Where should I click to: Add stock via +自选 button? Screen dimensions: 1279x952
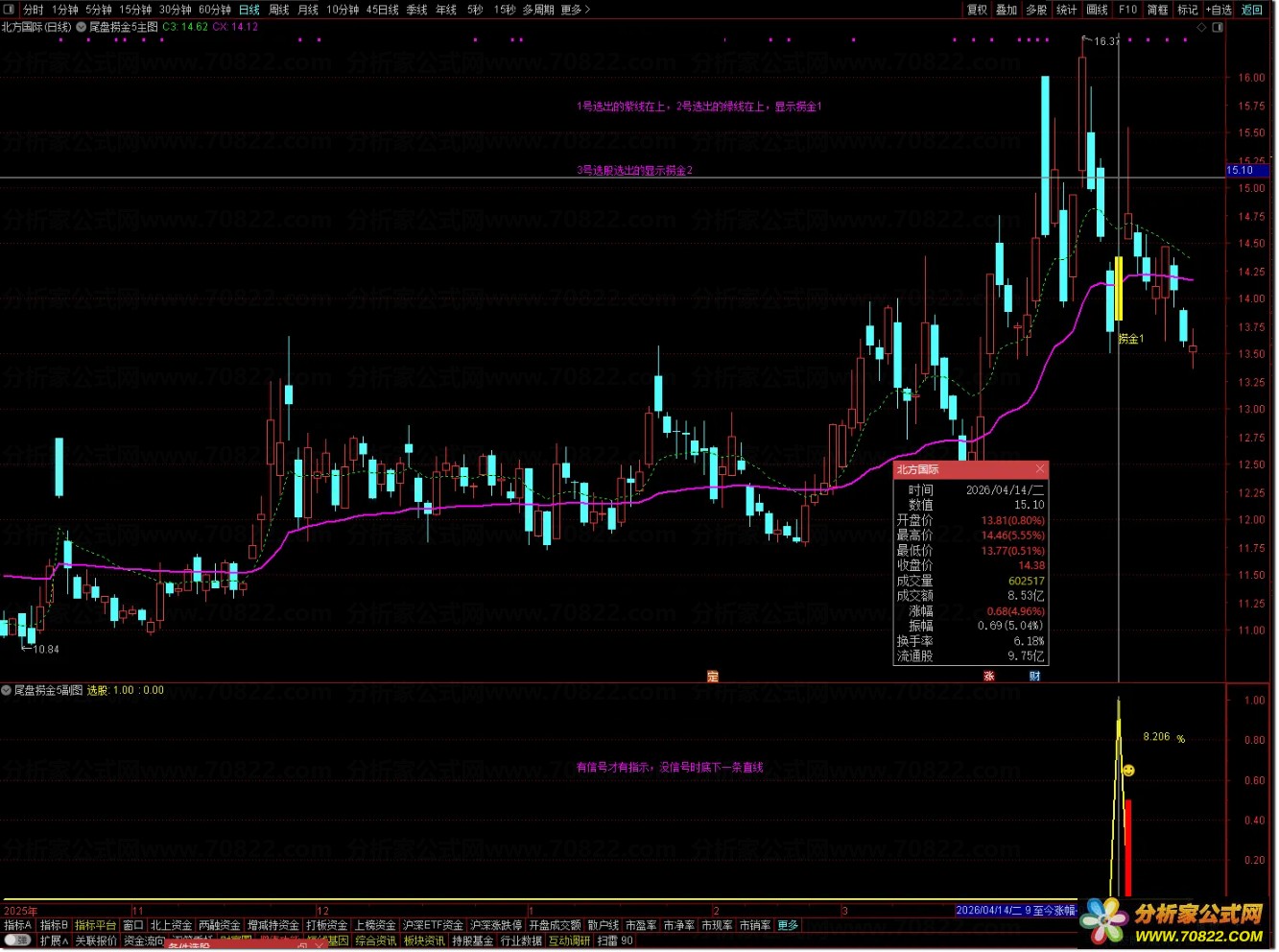coord(1220,10)
